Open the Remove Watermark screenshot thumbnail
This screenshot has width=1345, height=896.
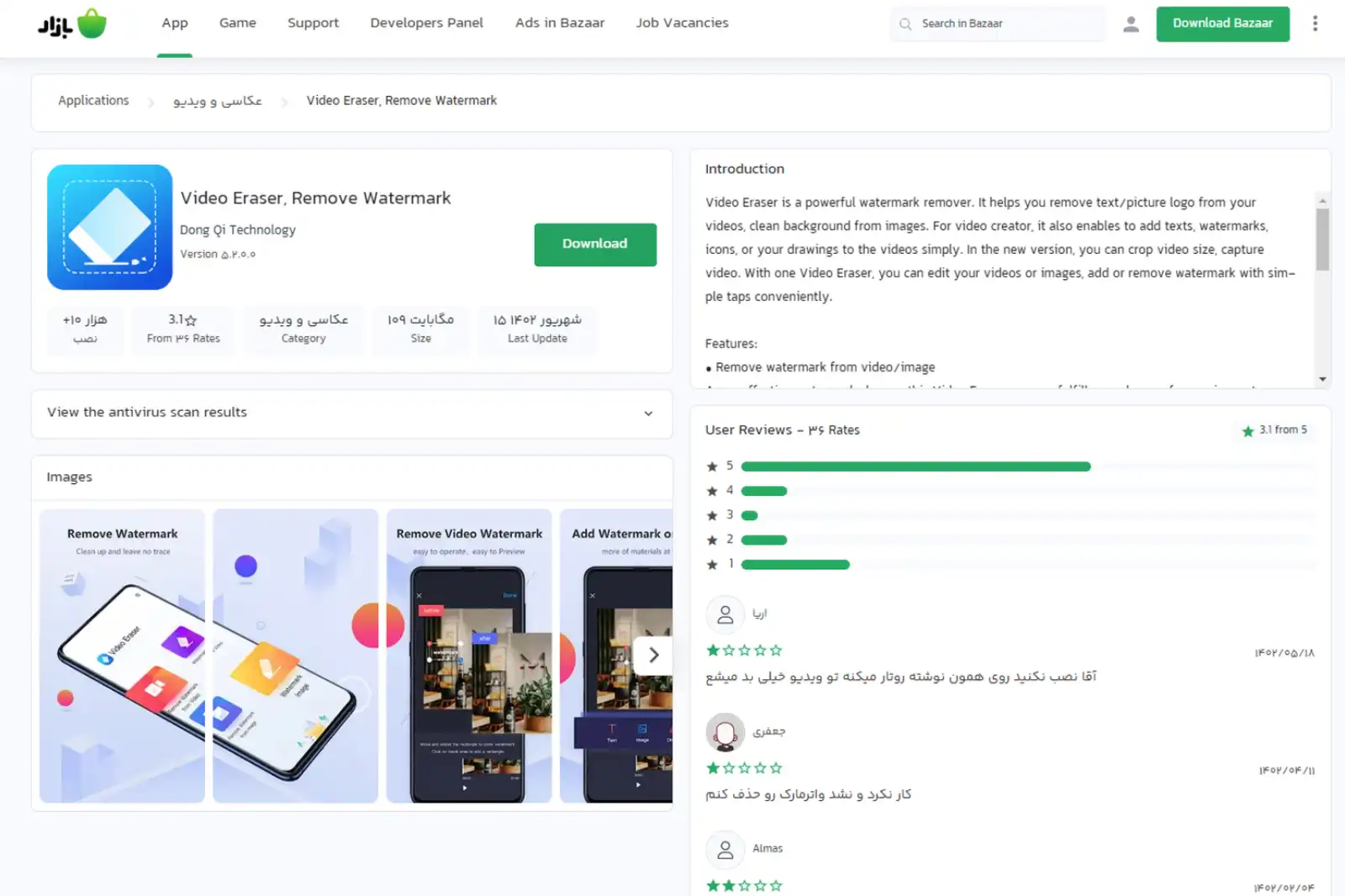tap(123, 656)
